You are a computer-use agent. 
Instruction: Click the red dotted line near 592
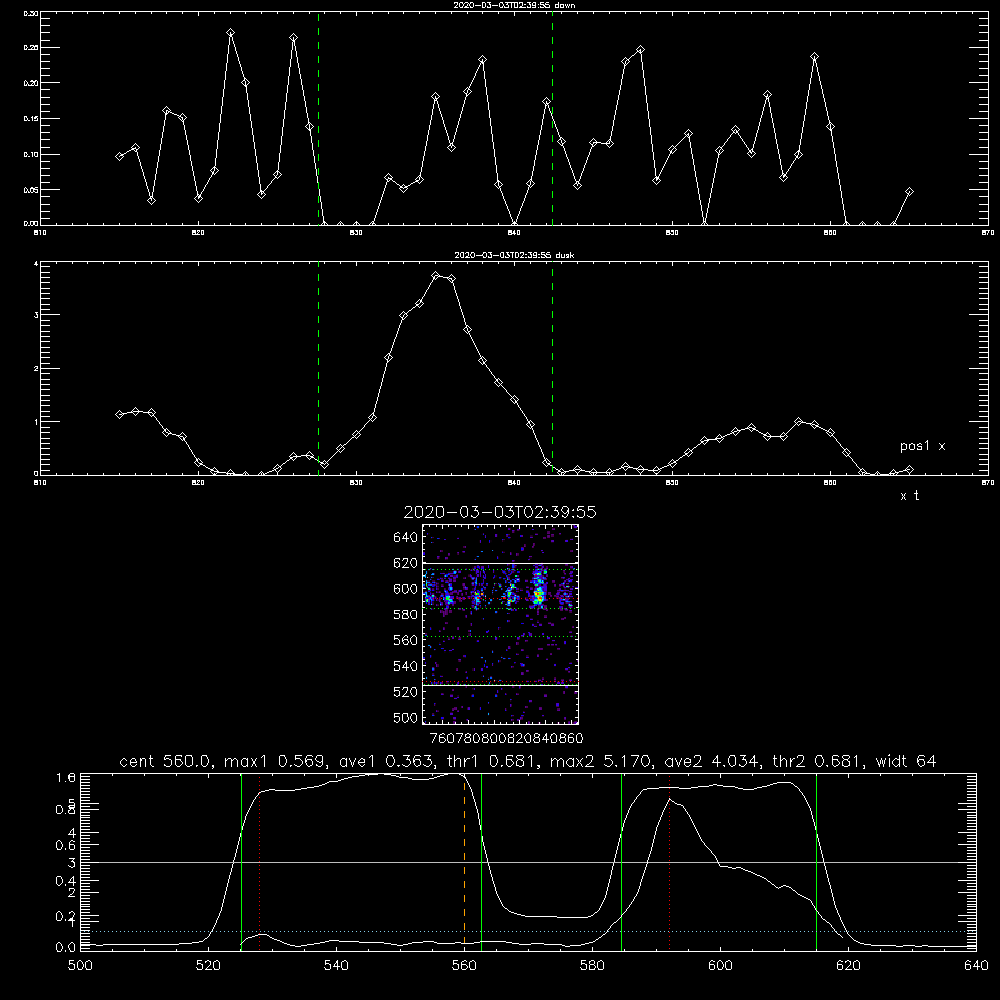[x=669, y=862]
